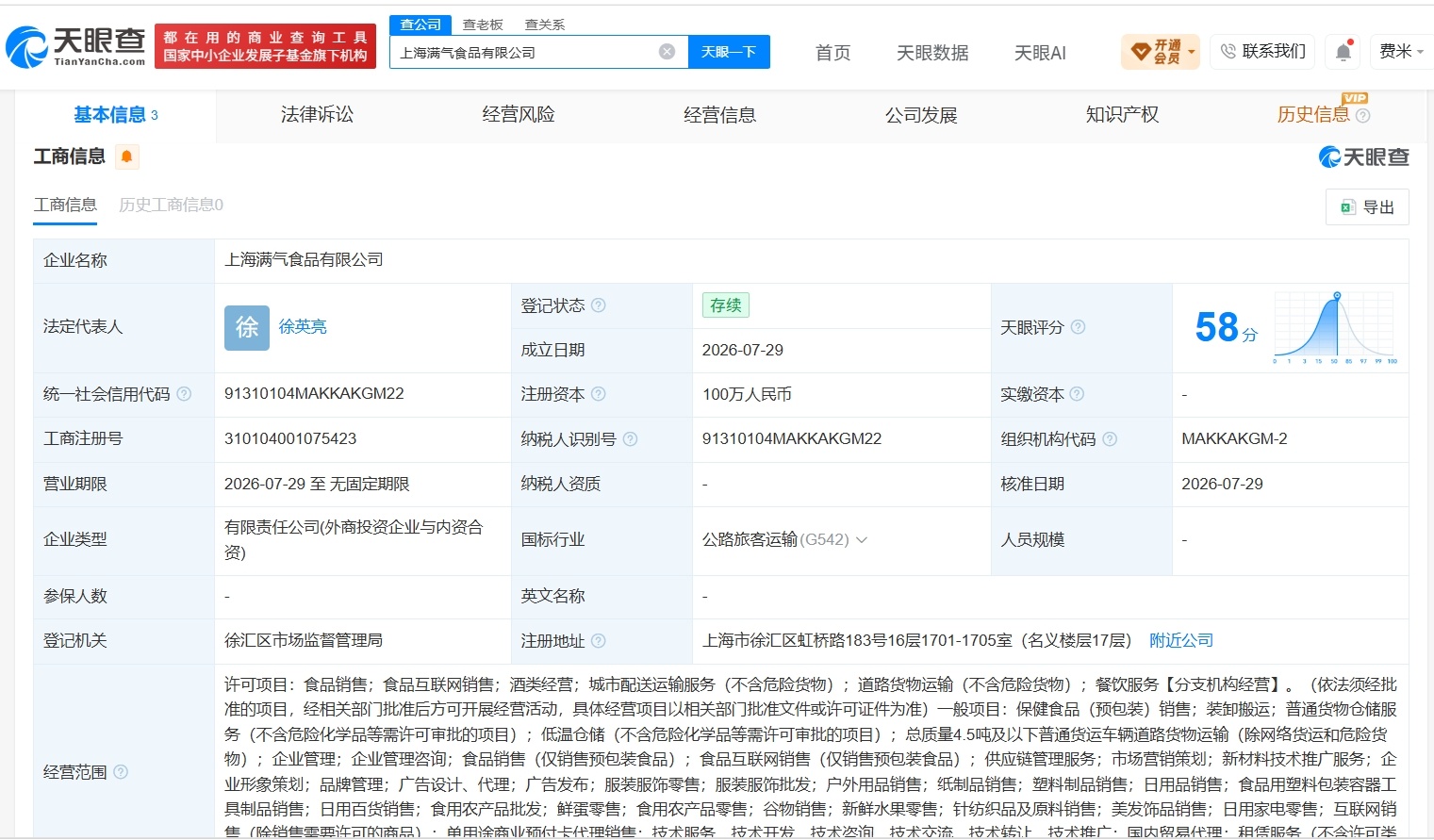Open help icon next to 统一社会信用代码

point(184,394)
